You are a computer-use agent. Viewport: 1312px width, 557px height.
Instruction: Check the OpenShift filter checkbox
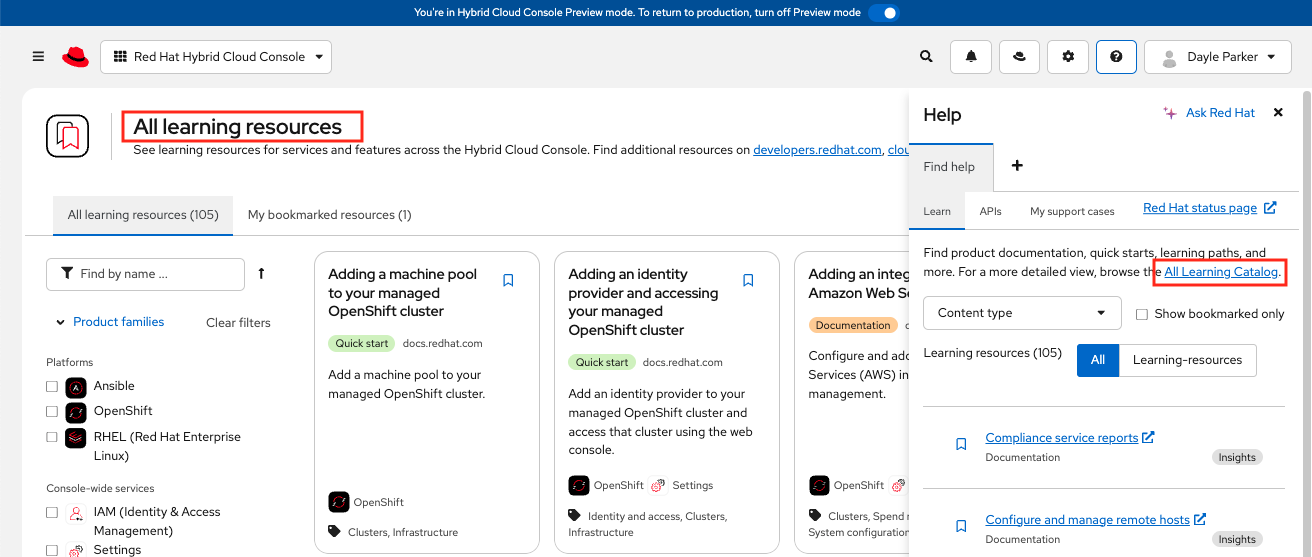pos(52,411)
